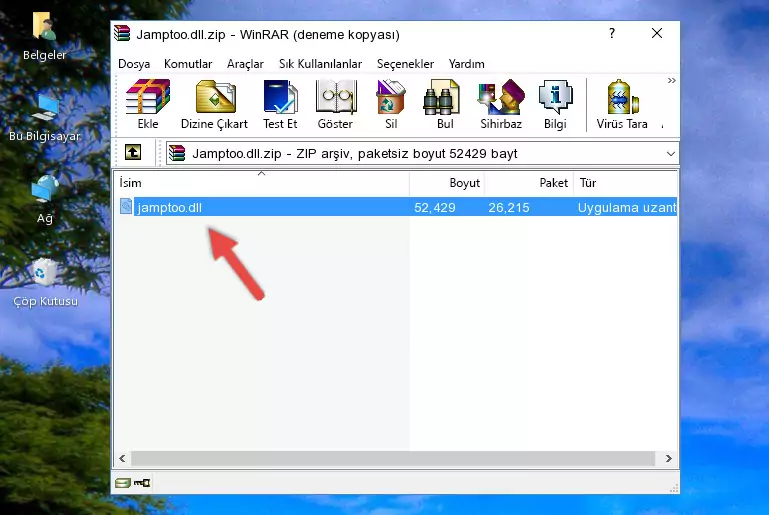Open the Yardım menu
The height and width of the screenshot is (515, 769).
(466, 64)
